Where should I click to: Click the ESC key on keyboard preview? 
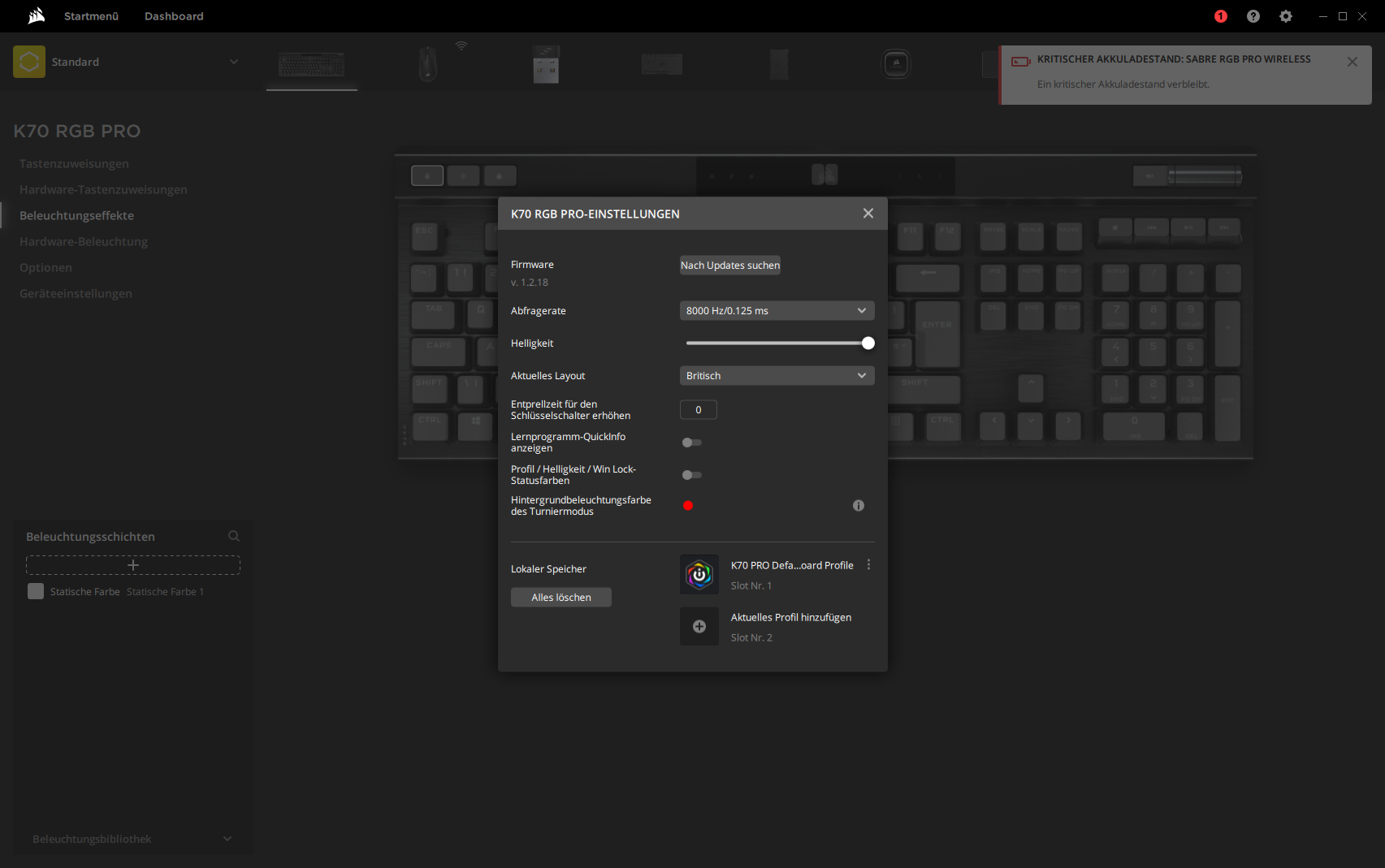(425, 235)
